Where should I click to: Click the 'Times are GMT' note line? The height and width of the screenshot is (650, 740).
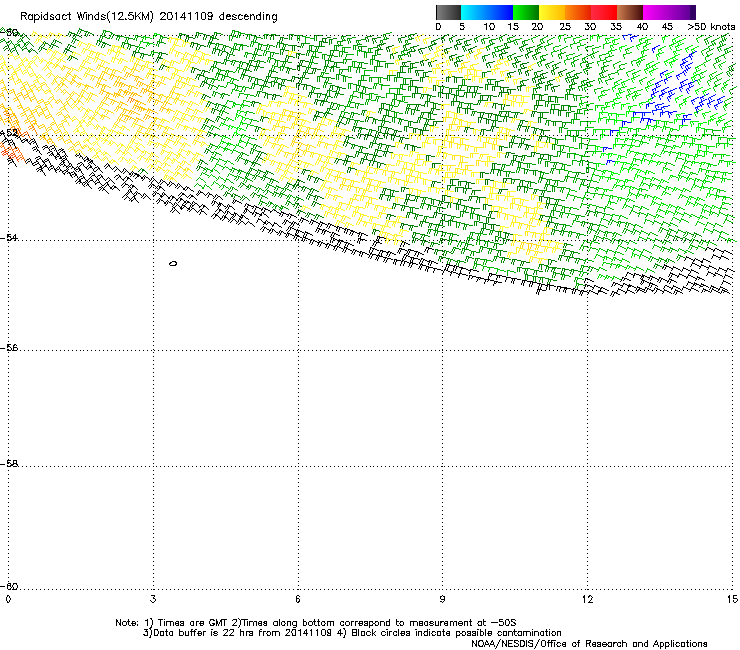pyautogui.click(x=316, y=623)
